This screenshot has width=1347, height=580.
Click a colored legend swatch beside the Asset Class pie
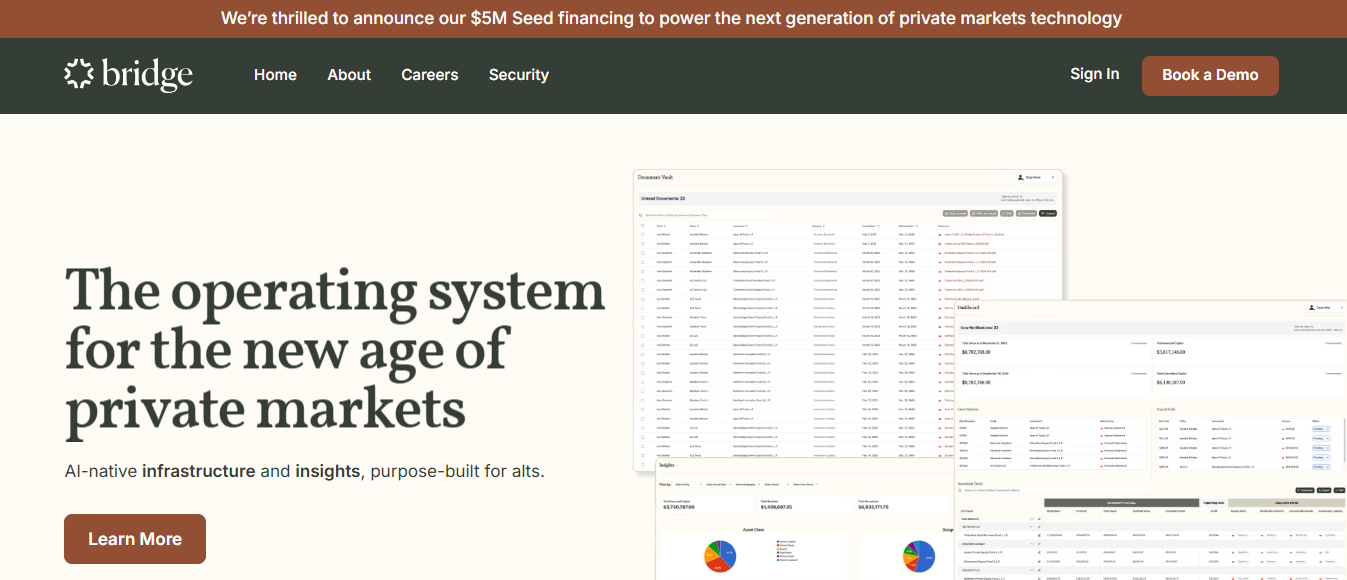pyautogui.click(x=777, y=541)
